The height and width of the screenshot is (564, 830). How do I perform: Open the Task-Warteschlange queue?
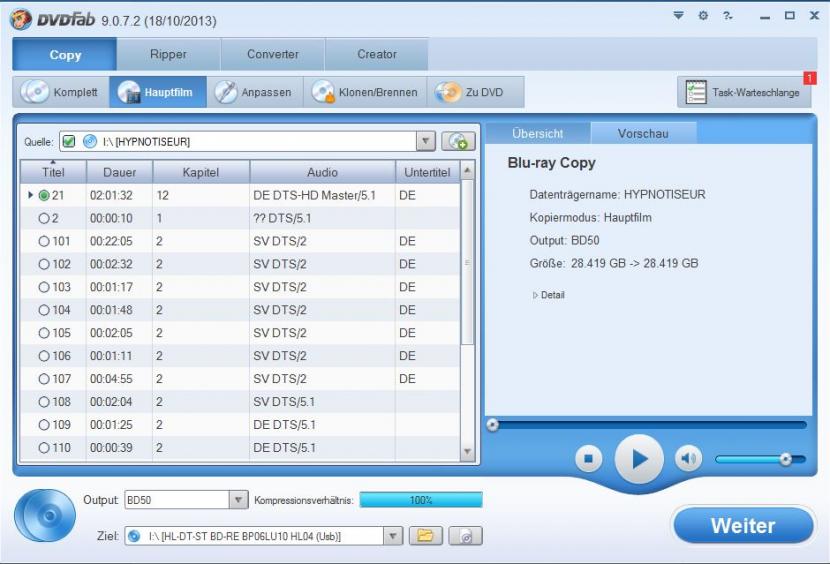pos(745,92)
